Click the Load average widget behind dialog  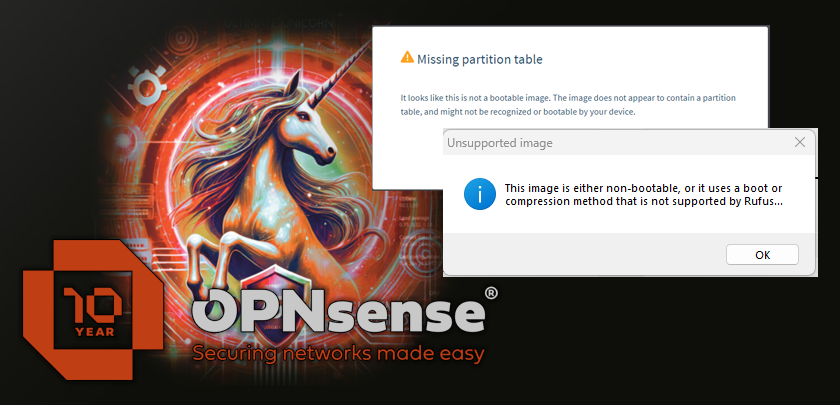pyautogui.click(x=413, y=221)
